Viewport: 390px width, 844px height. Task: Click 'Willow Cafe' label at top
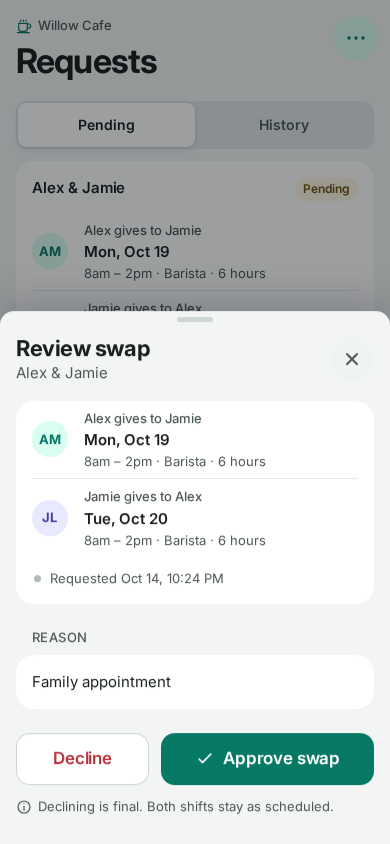[75, 26]
